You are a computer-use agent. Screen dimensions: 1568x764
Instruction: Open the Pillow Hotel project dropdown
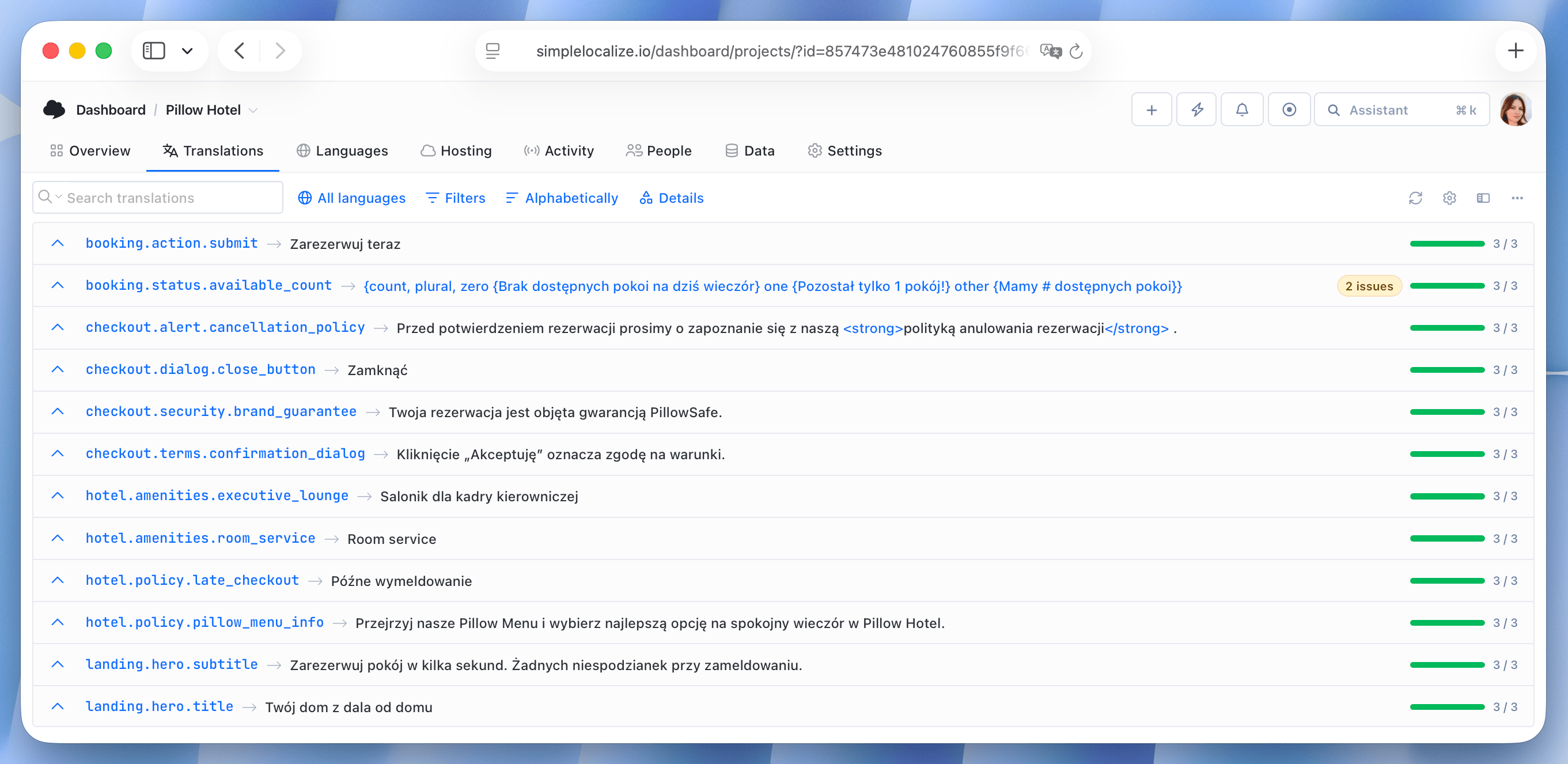click(253, 110)
